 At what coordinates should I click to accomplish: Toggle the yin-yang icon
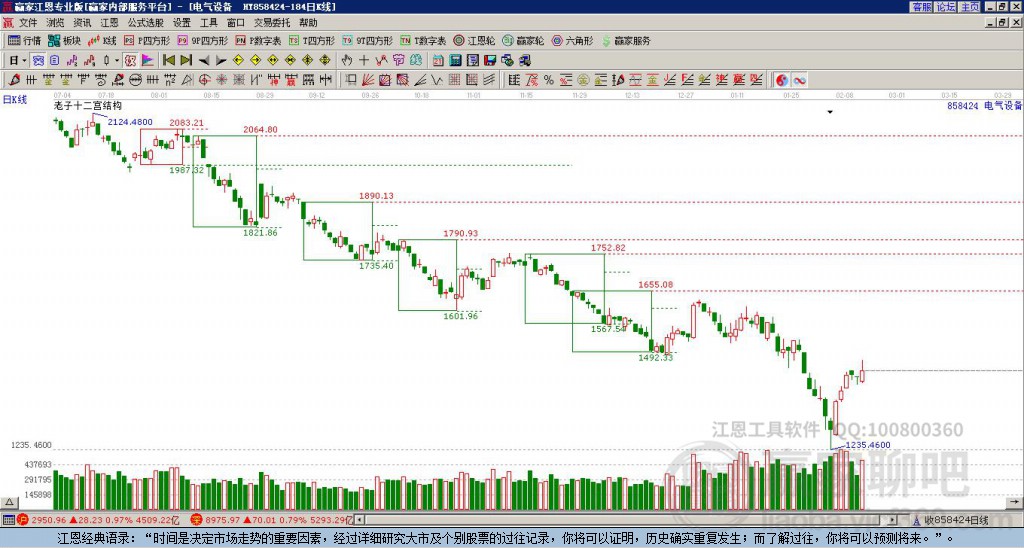pos(782,80)
